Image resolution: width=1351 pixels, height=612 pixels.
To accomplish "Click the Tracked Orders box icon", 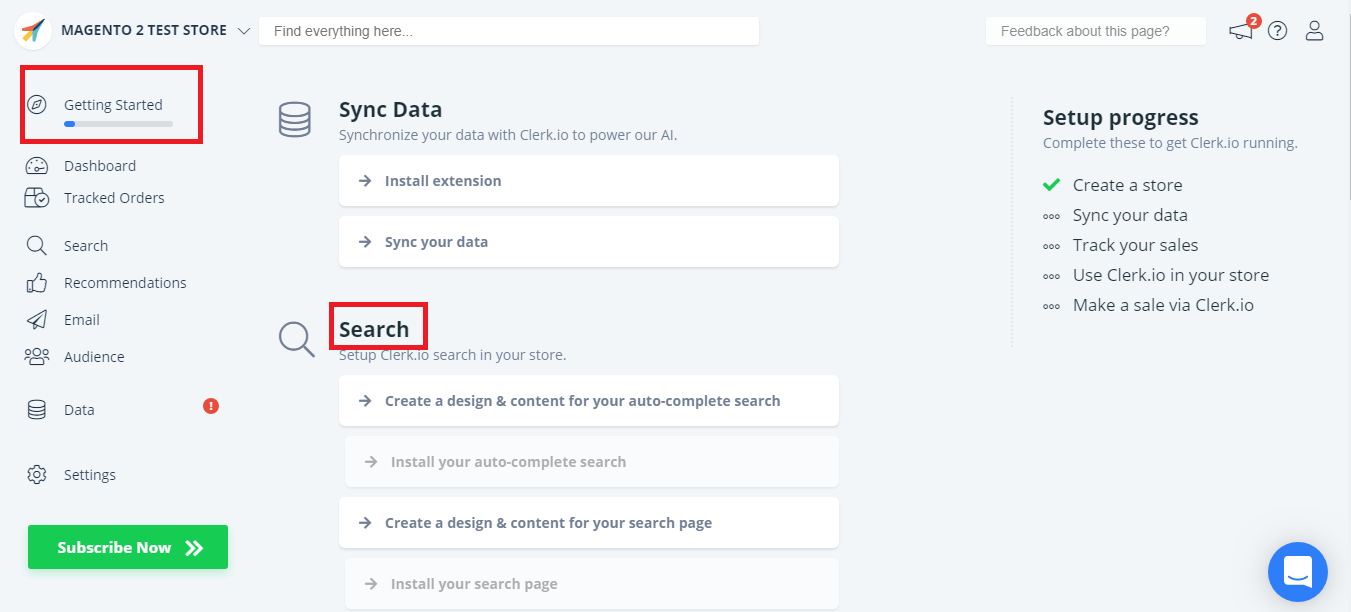I will [x=37, y=198].
